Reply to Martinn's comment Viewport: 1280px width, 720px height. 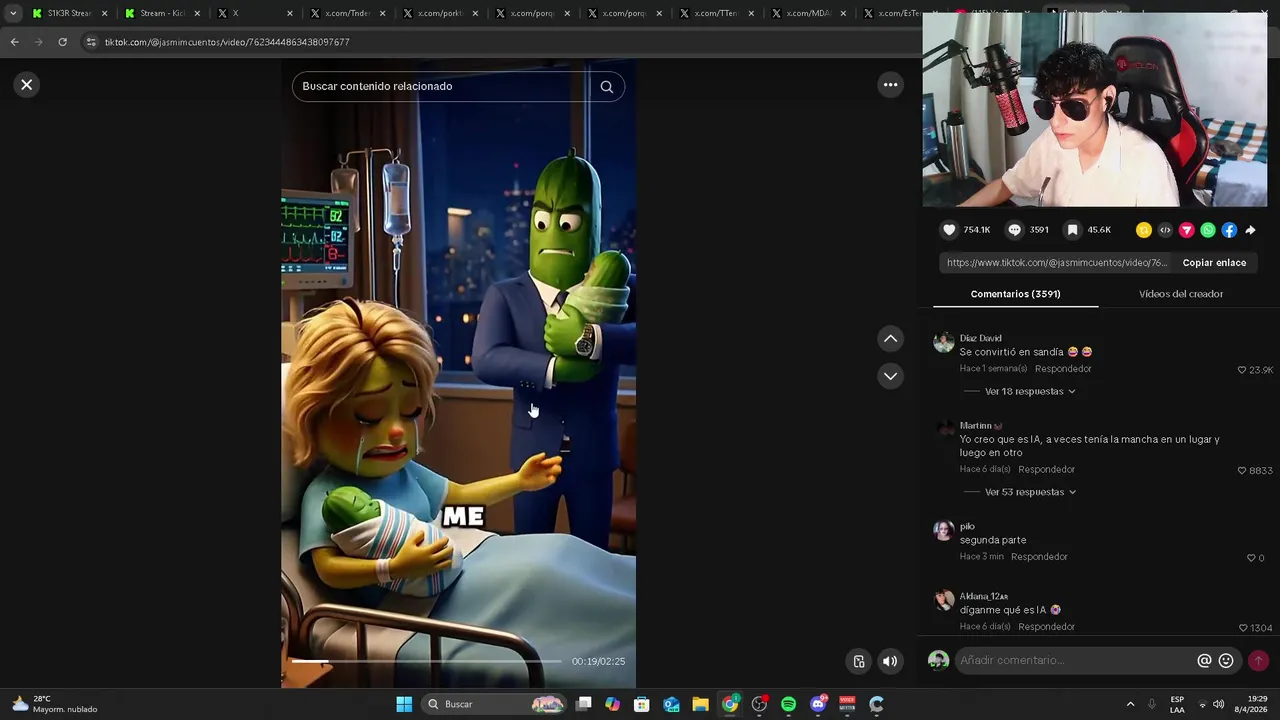[x=1046, y=470]
